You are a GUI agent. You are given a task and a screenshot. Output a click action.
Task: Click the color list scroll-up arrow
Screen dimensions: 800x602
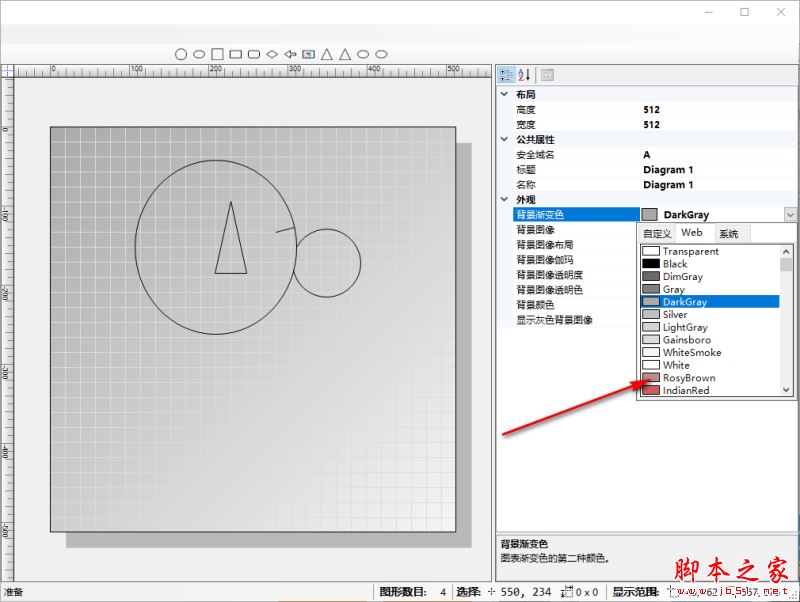[786, 252]
